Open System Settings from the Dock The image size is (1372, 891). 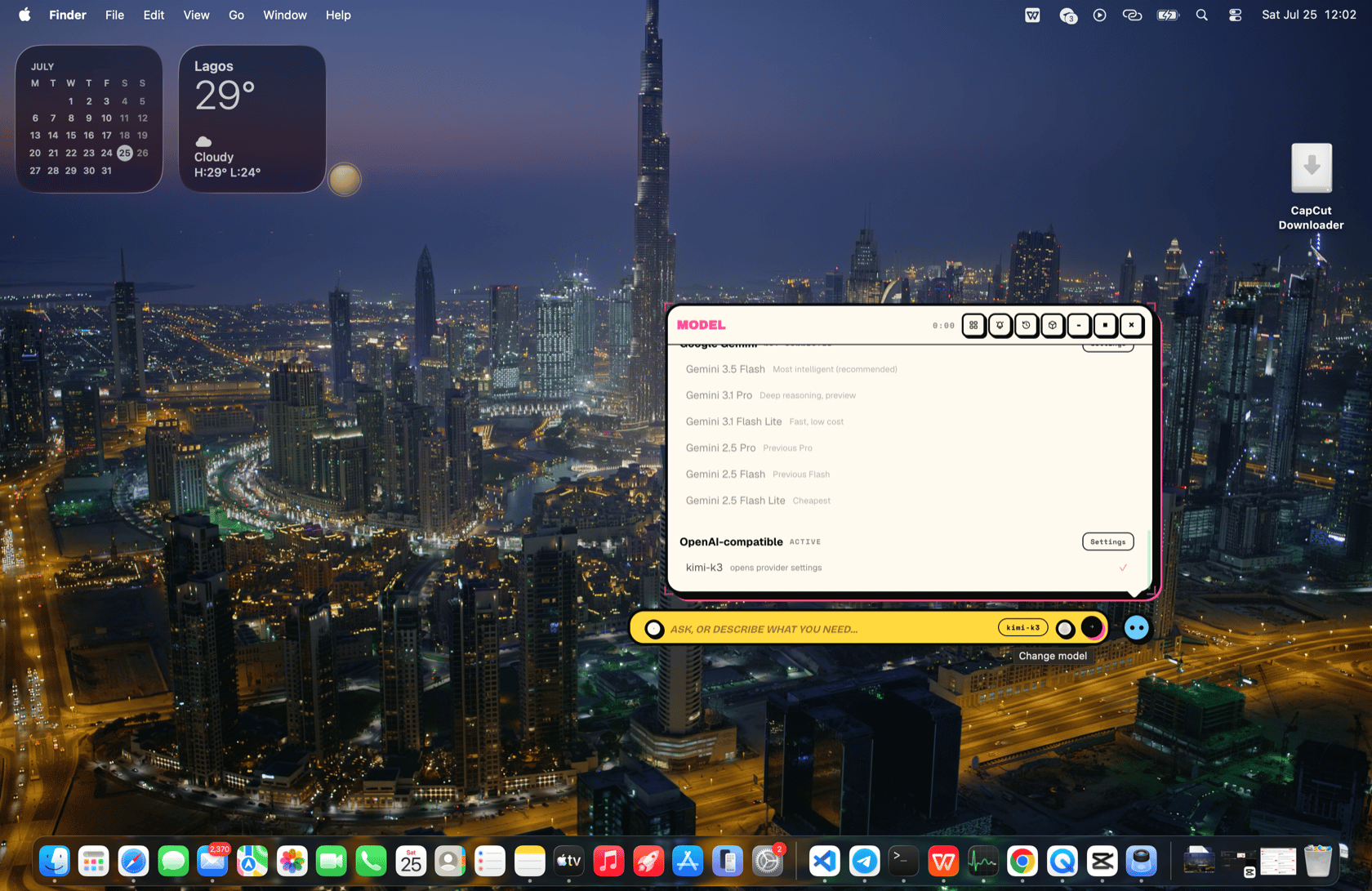(x=767, y=861)
